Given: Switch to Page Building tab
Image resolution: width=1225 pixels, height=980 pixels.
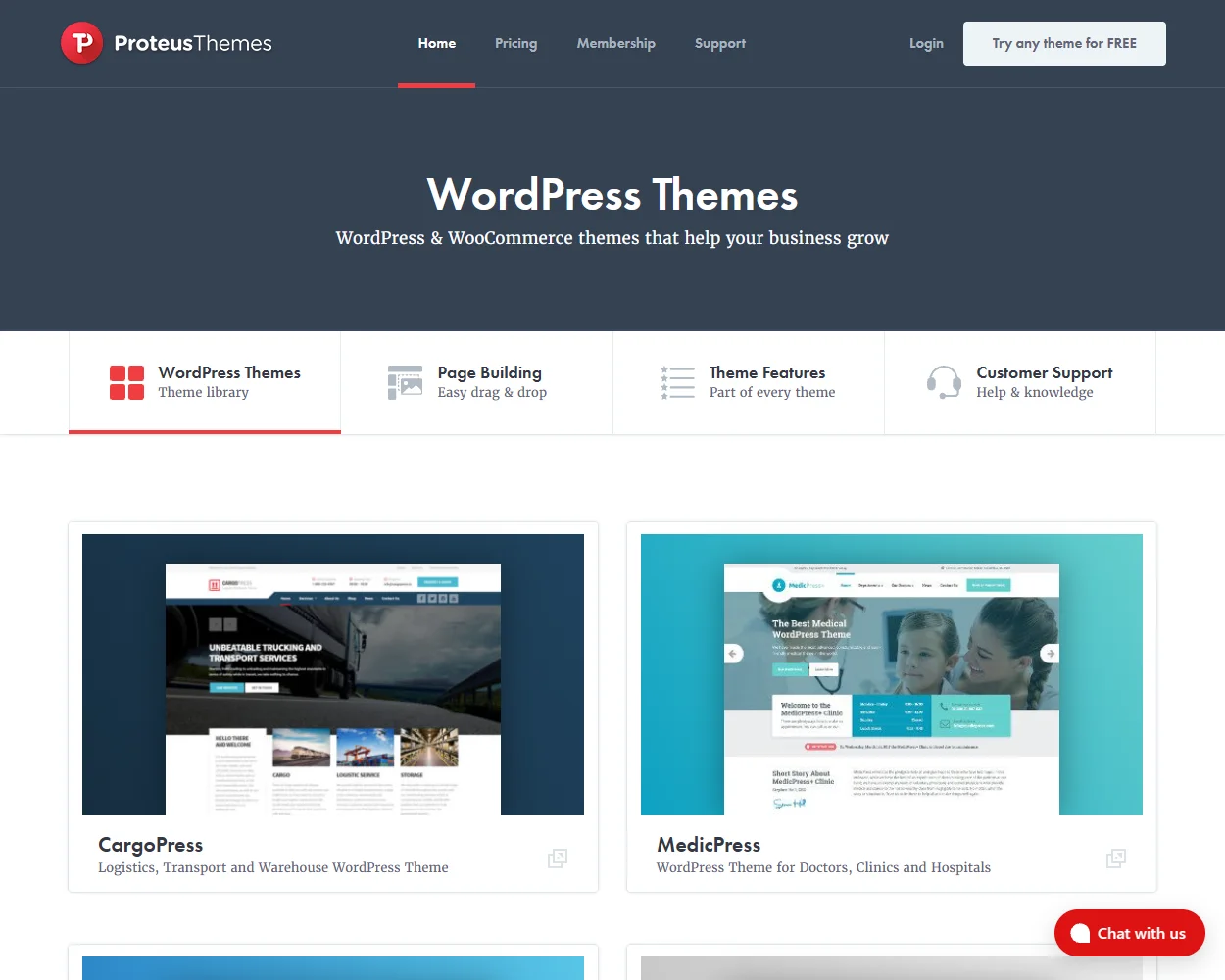Looking at the screenshot, I should (x=477, y=382).
